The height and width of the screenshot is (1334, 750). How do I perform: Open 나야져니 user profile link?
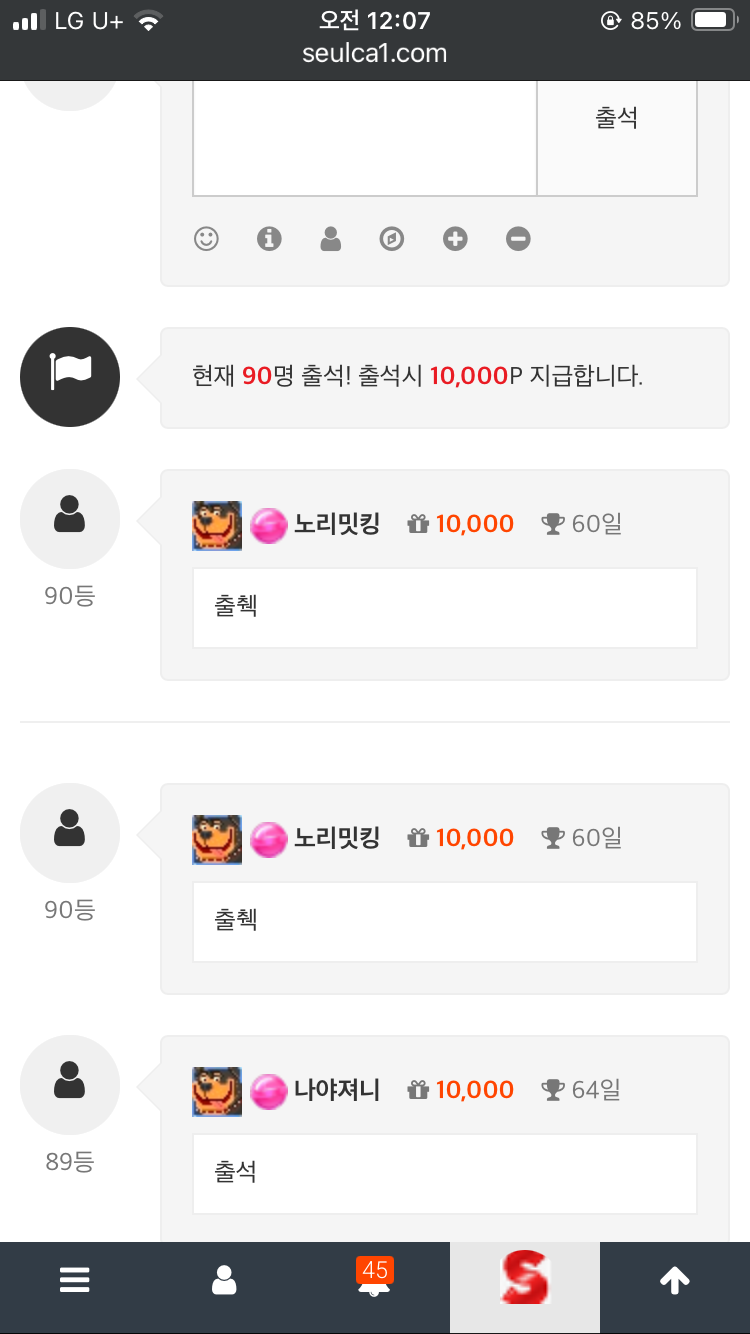tap(337, 1090)
